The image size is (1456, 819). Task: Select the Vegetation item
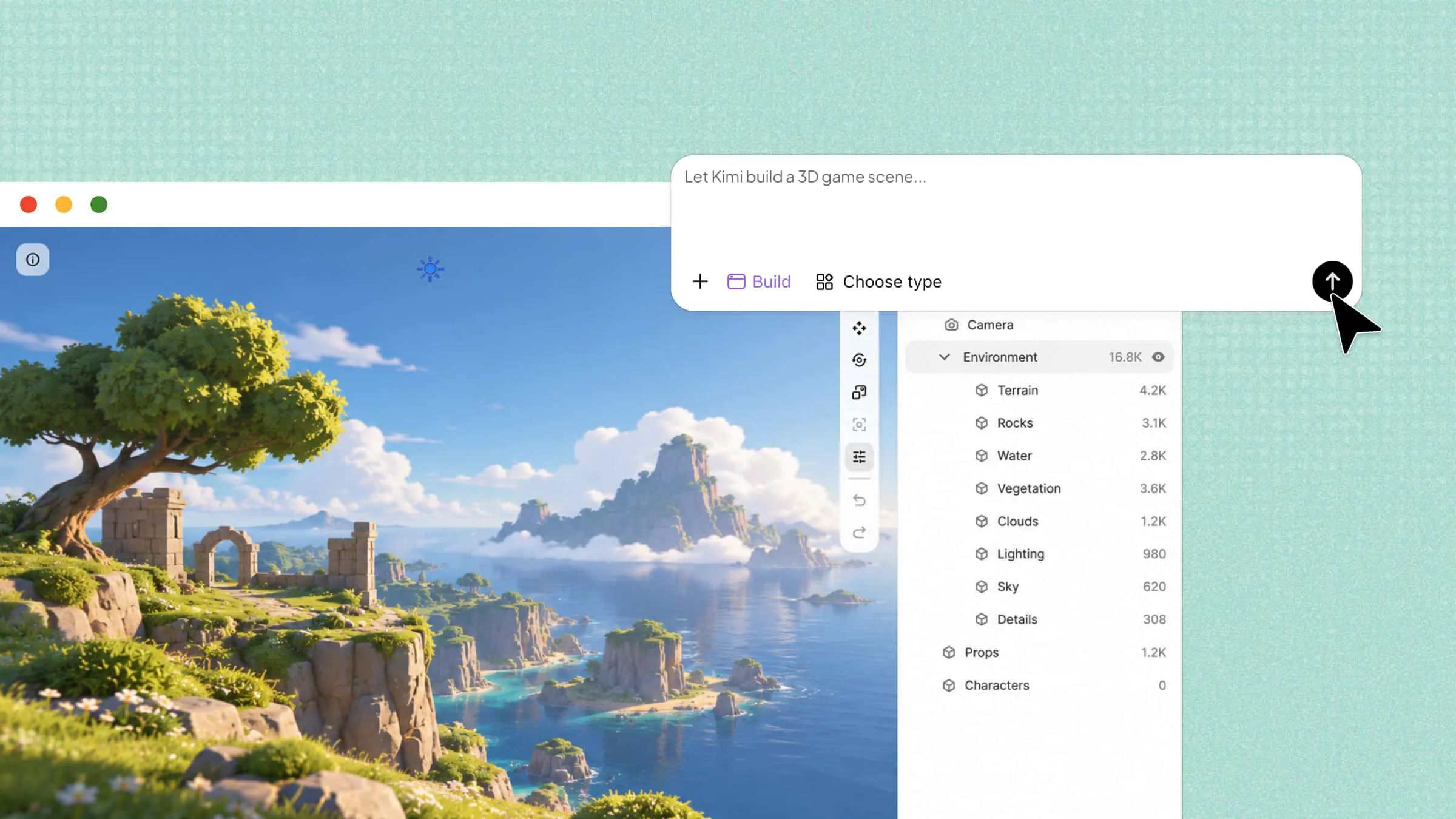click(x=1039, y=488)
